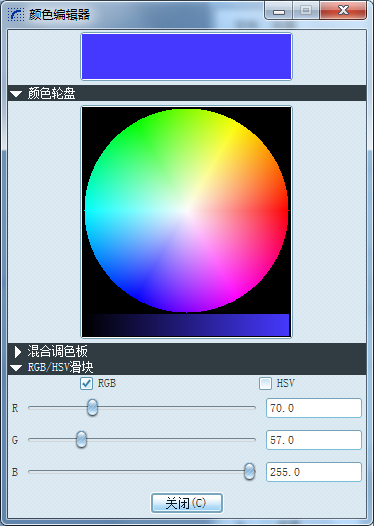Click the R value field 70.0
This screenshot has width=374, height=526.
pyautogui.click(x=314, y=408)
